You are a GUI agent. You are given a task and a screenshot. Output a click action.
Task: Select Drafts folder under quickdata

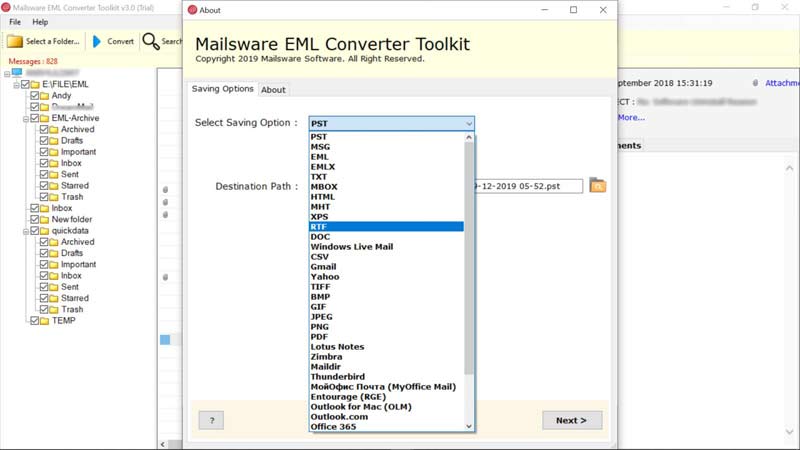point(72,253)
